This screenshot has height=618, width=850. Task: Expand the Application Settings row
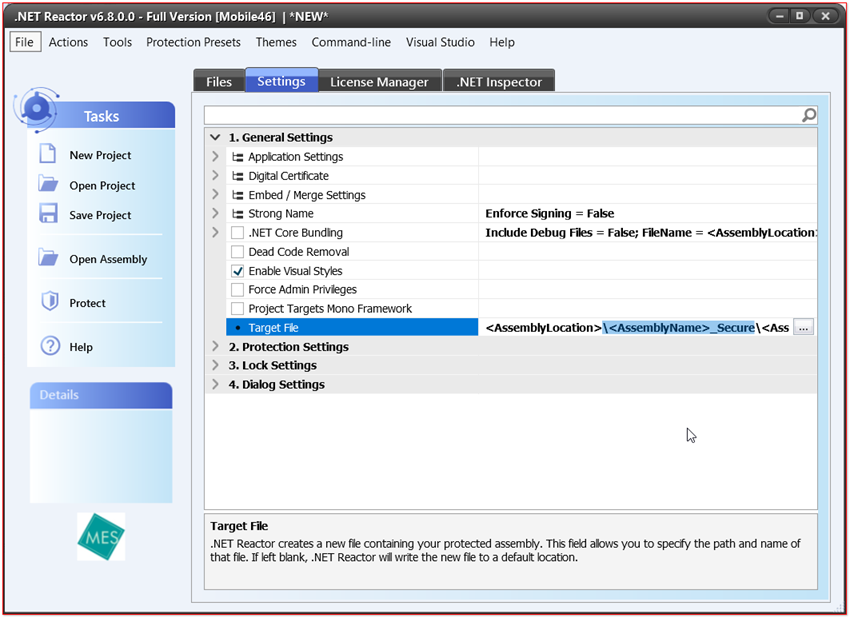pos(215,156)
